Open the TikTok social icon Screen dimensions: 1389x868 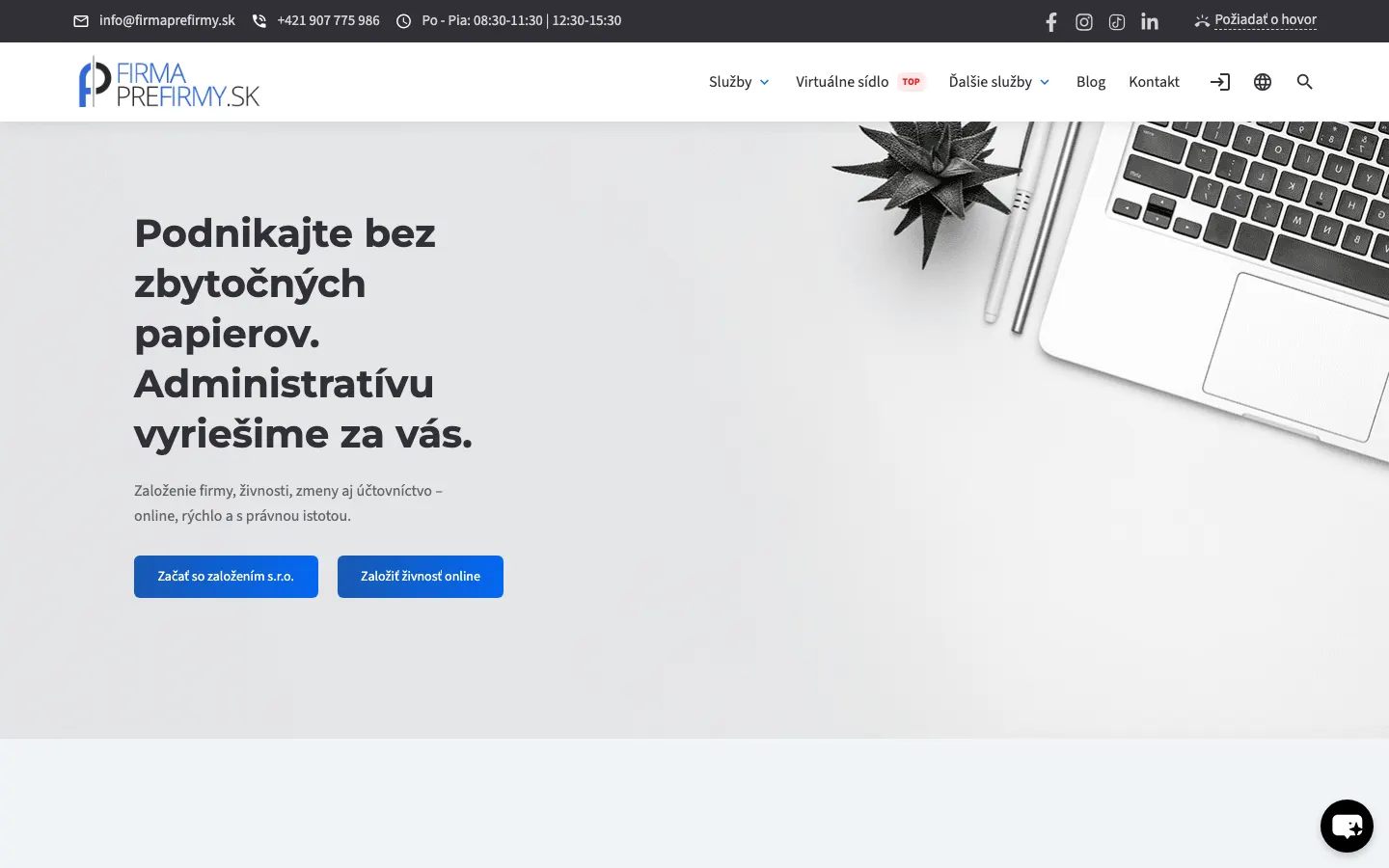click(1117, 21)
